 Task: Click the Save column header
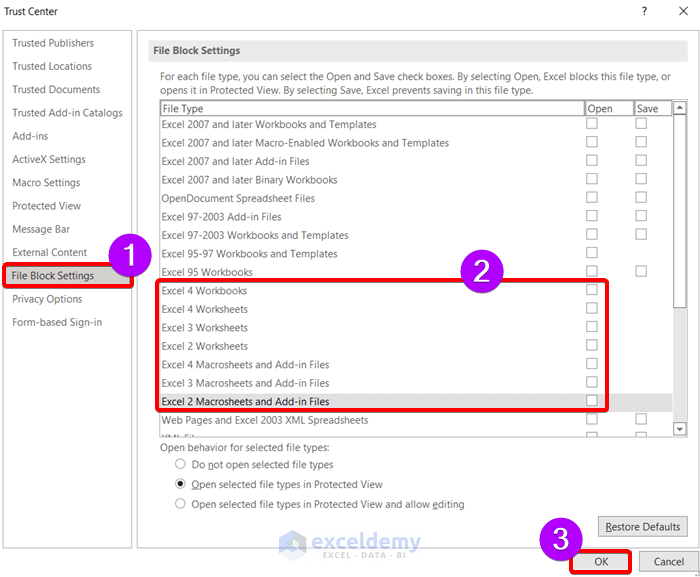click(x=653, y=109)
